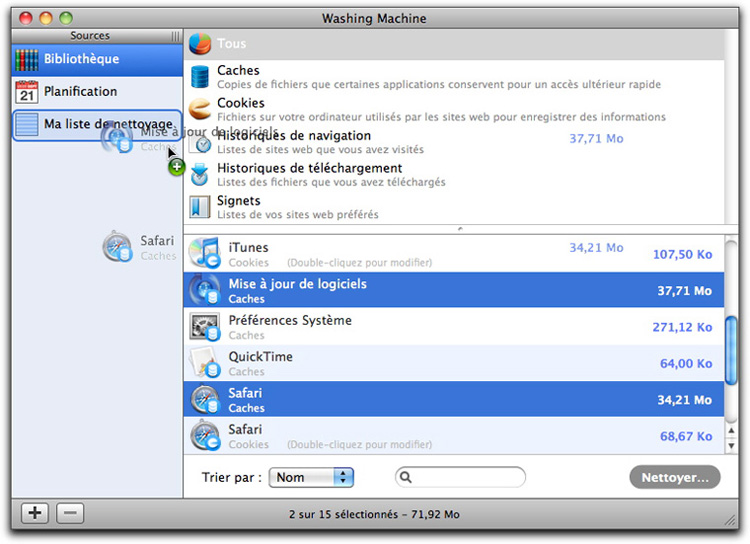Click the plus button to add a list
This screenshot has height=544, width=750.
pos(35,513)
